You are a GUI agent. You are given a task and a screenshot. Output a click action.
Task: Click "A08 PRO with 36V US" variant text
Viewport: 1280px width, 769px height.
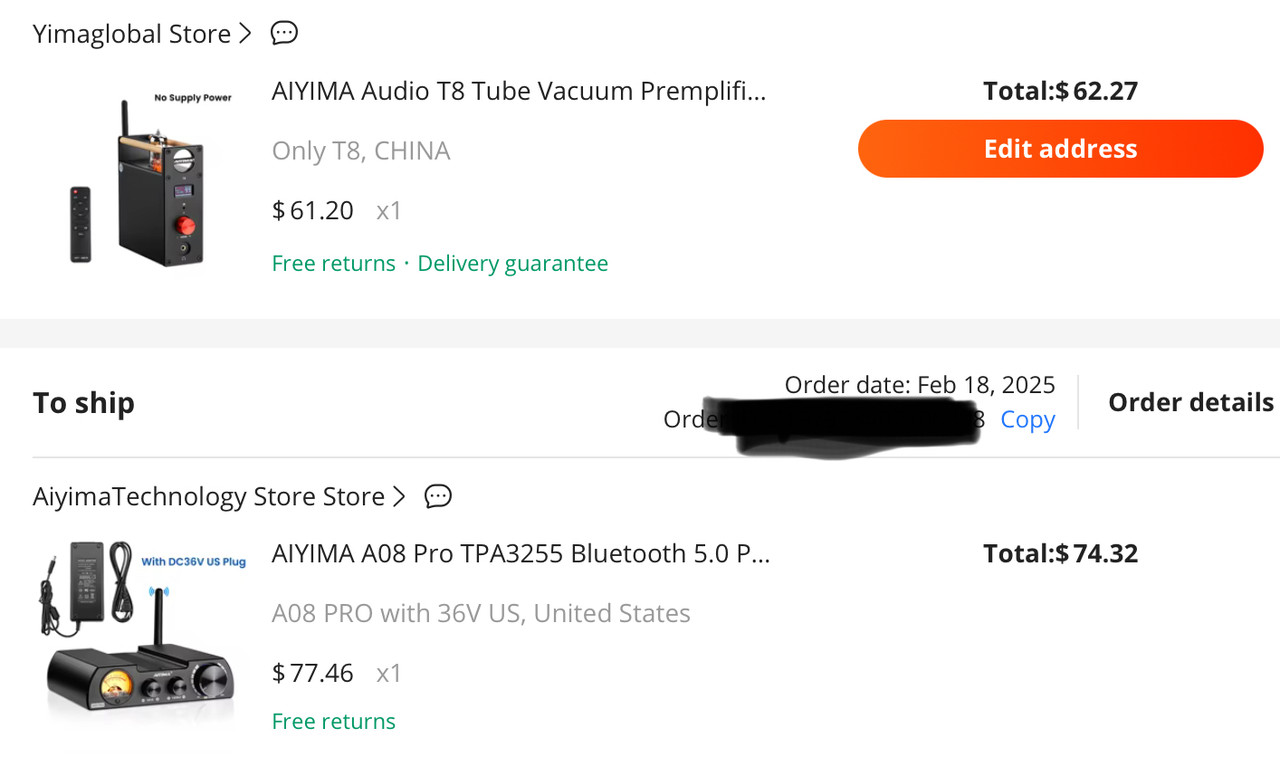coord(480,613)
